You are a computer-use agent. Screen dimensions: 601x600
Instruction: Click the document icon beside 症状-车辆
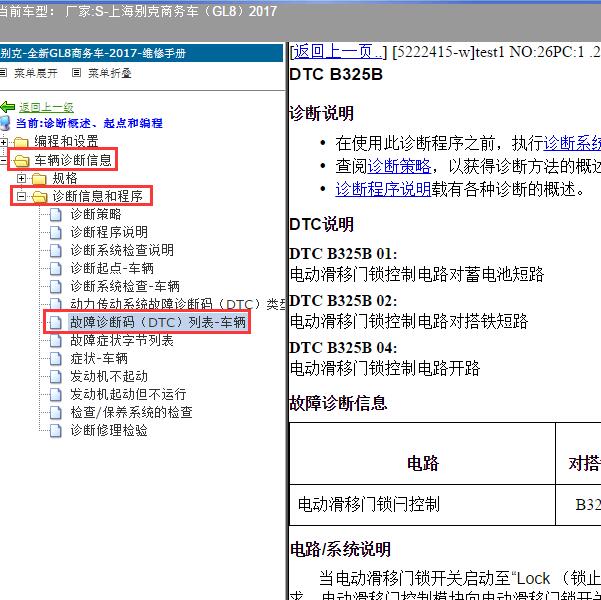pyautogui.click(x=56, y=359)
